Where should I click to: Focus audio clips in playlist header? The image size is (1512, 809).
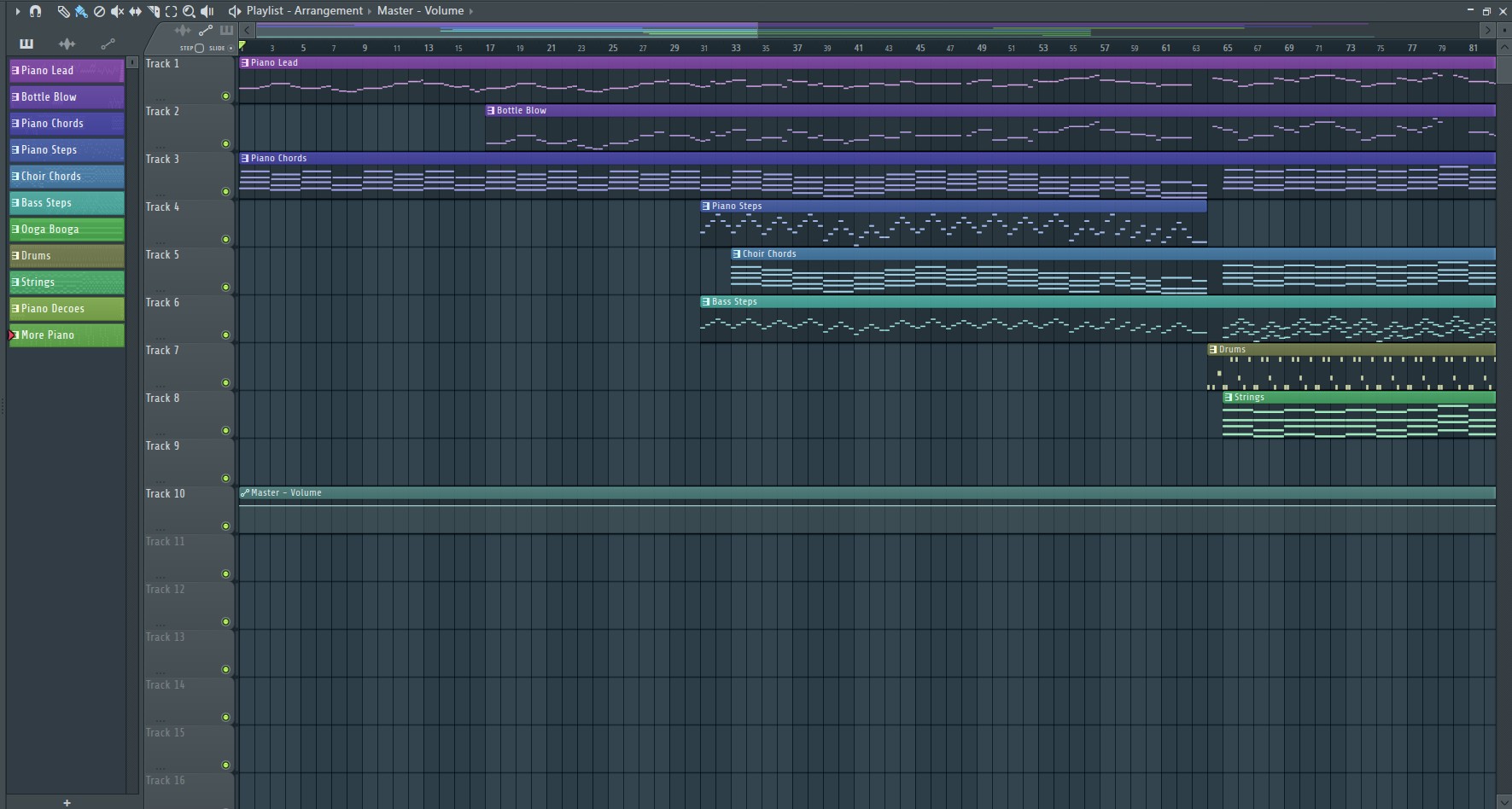point(183,30)
